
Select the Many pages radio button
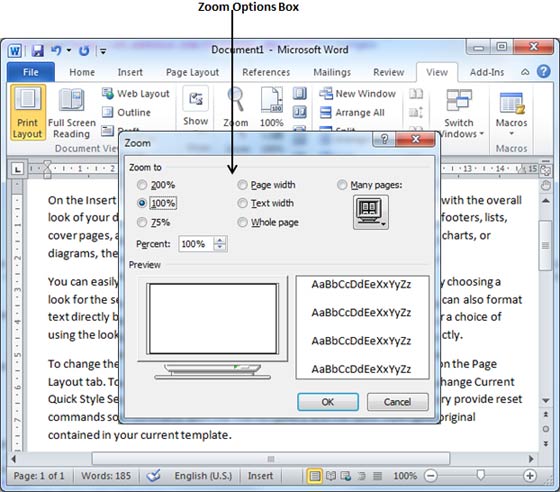click(342, 185)
